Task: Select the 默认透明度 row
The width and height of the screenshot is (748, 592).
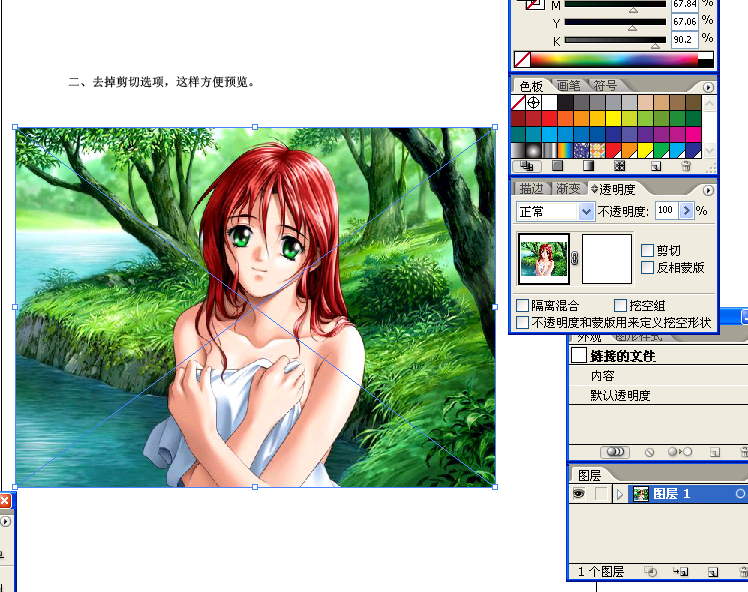Action: pyautogui.click(x=658, y=395)
